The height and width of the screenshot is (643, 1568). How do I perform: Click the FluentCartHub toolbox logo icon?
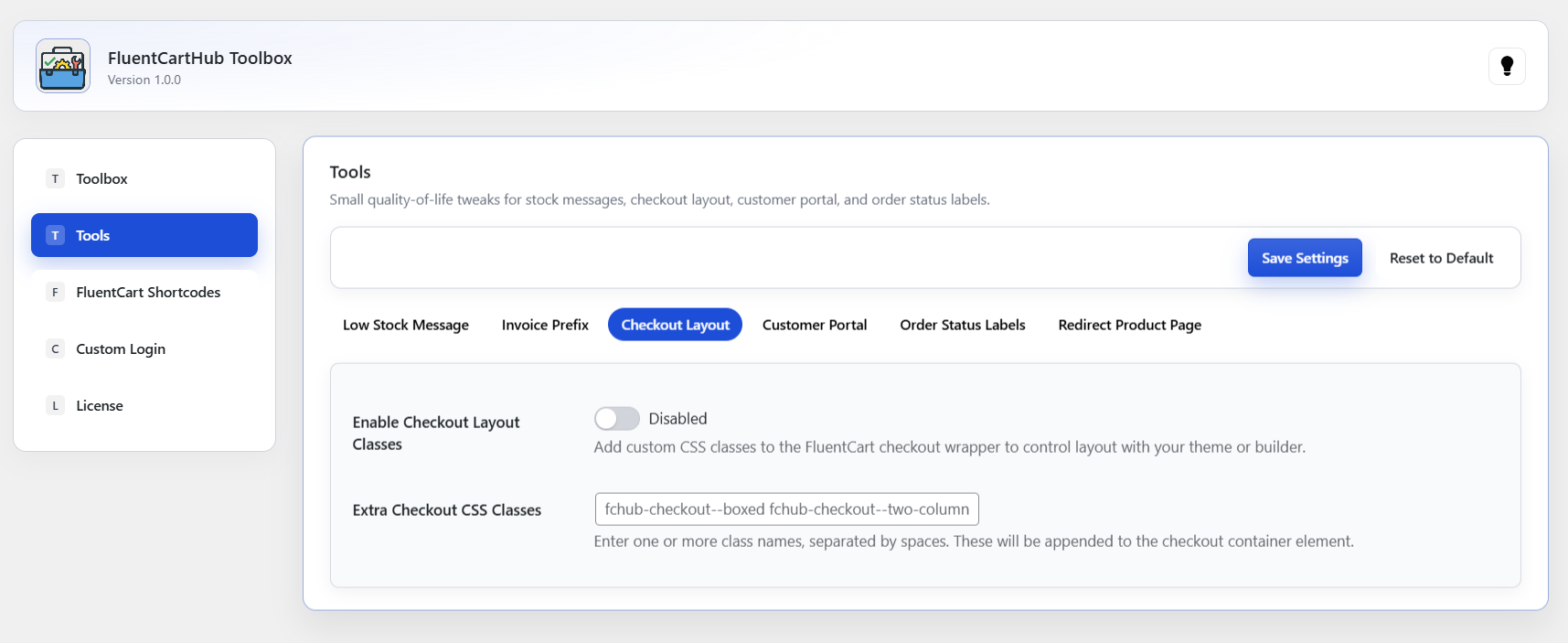63,66
